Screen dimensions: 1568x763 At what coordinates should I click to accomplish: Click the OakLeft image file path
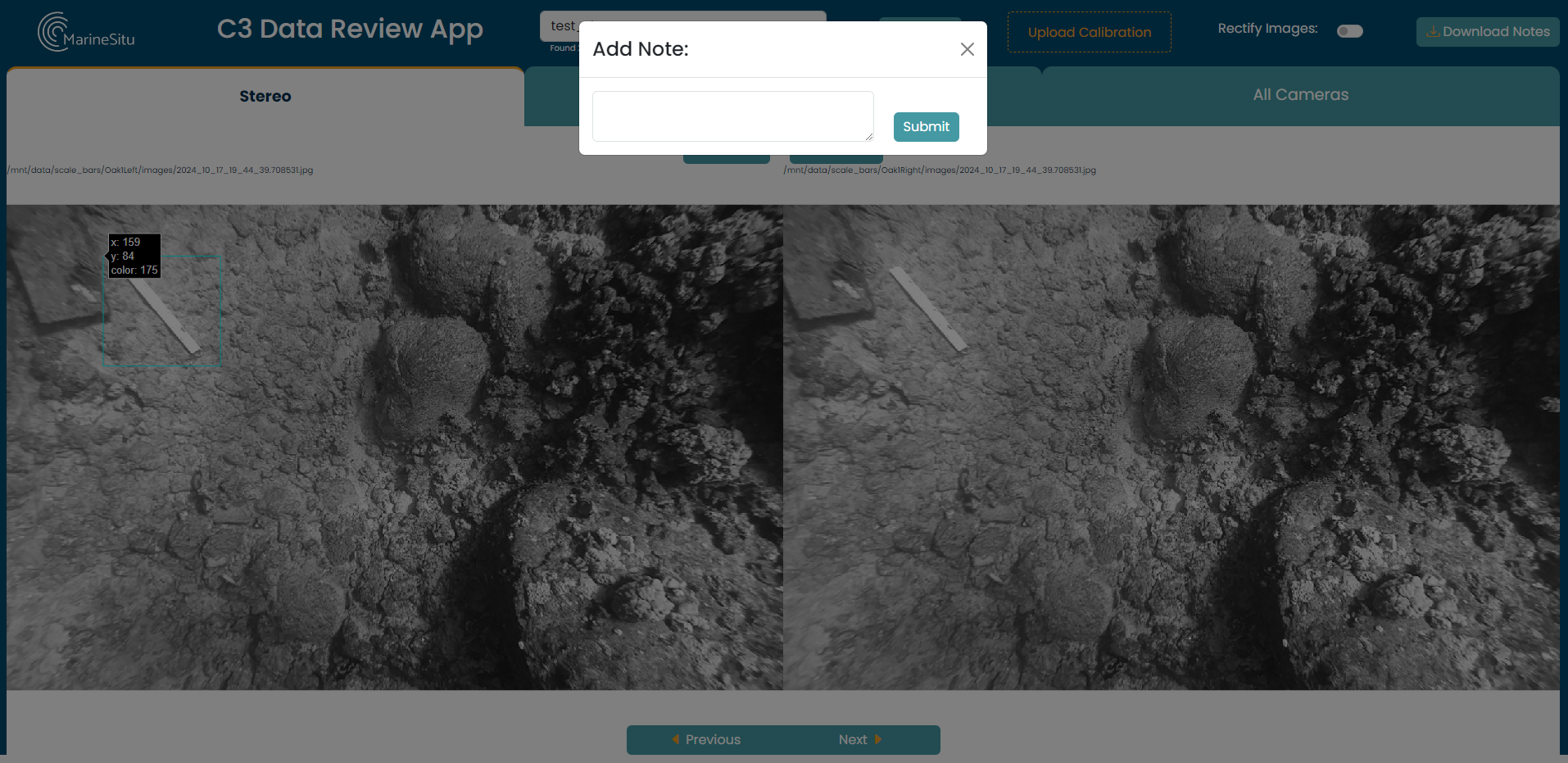tap(161, 170)
